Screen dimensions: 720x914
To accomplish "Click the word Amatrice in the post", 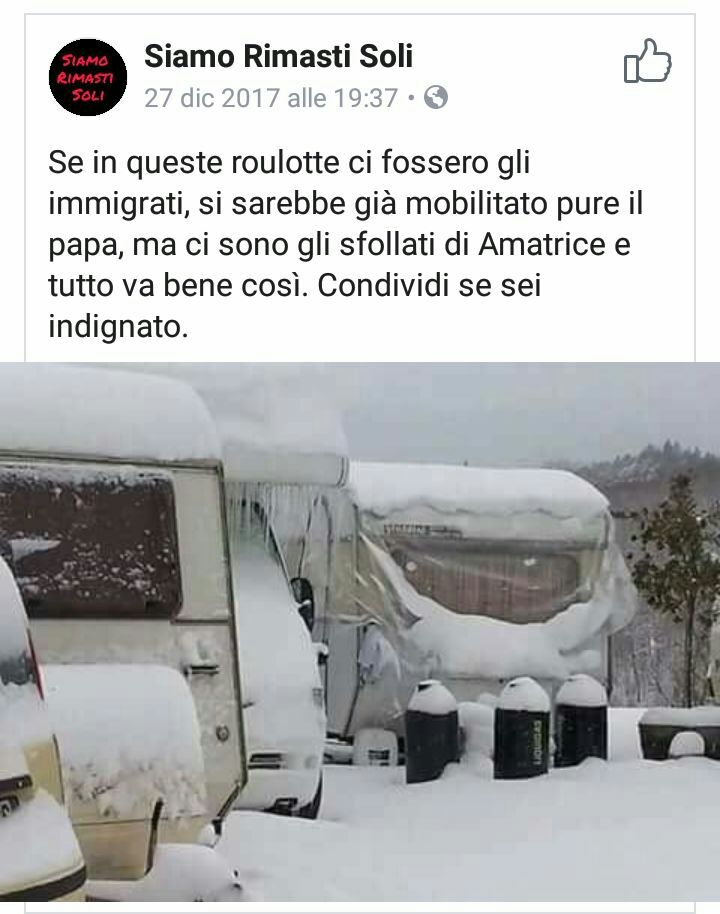I will [542, 244].
